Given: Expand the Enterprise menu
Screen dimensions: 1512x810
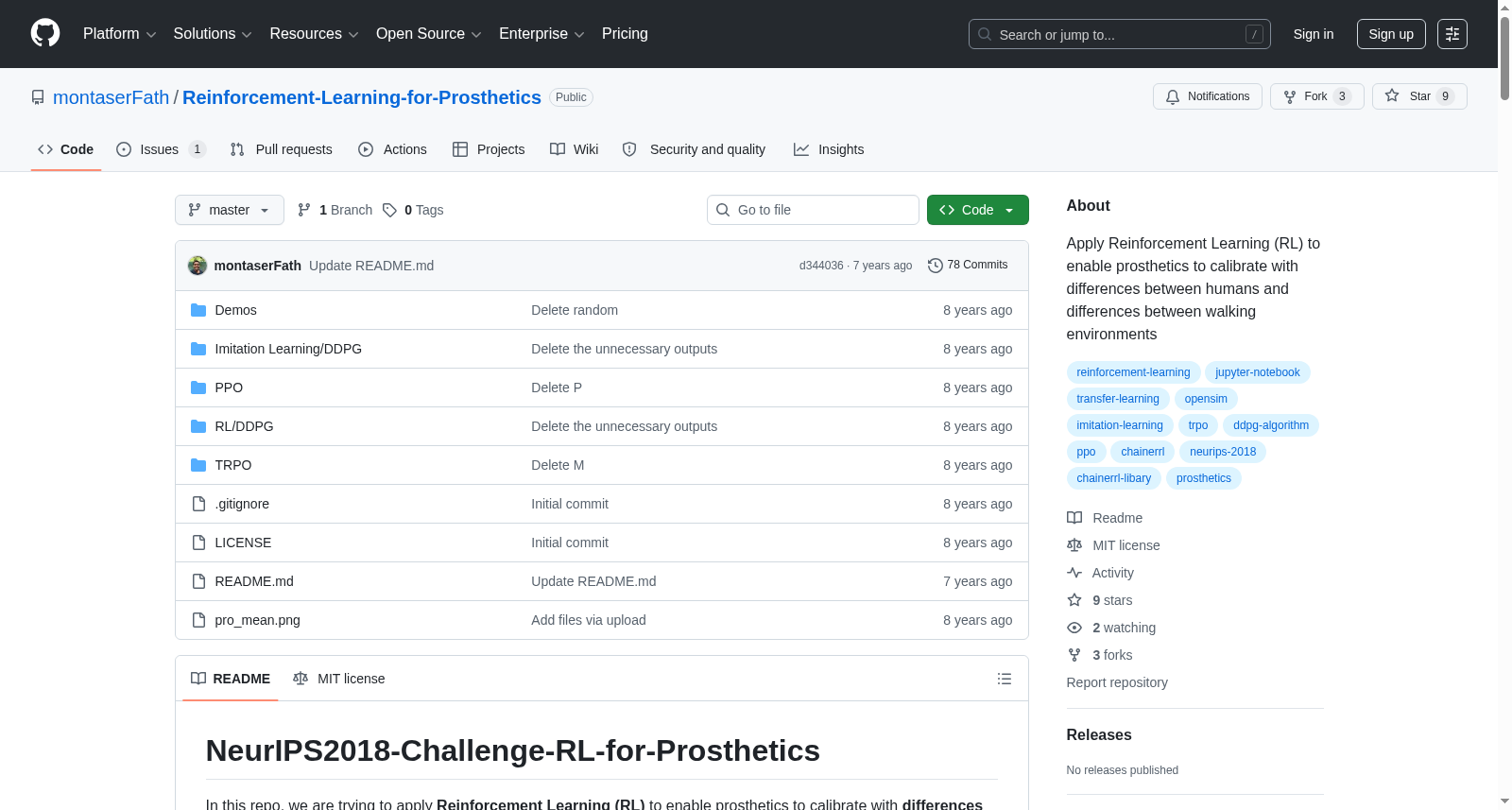Looking at the screenshot, I should 541,34.
